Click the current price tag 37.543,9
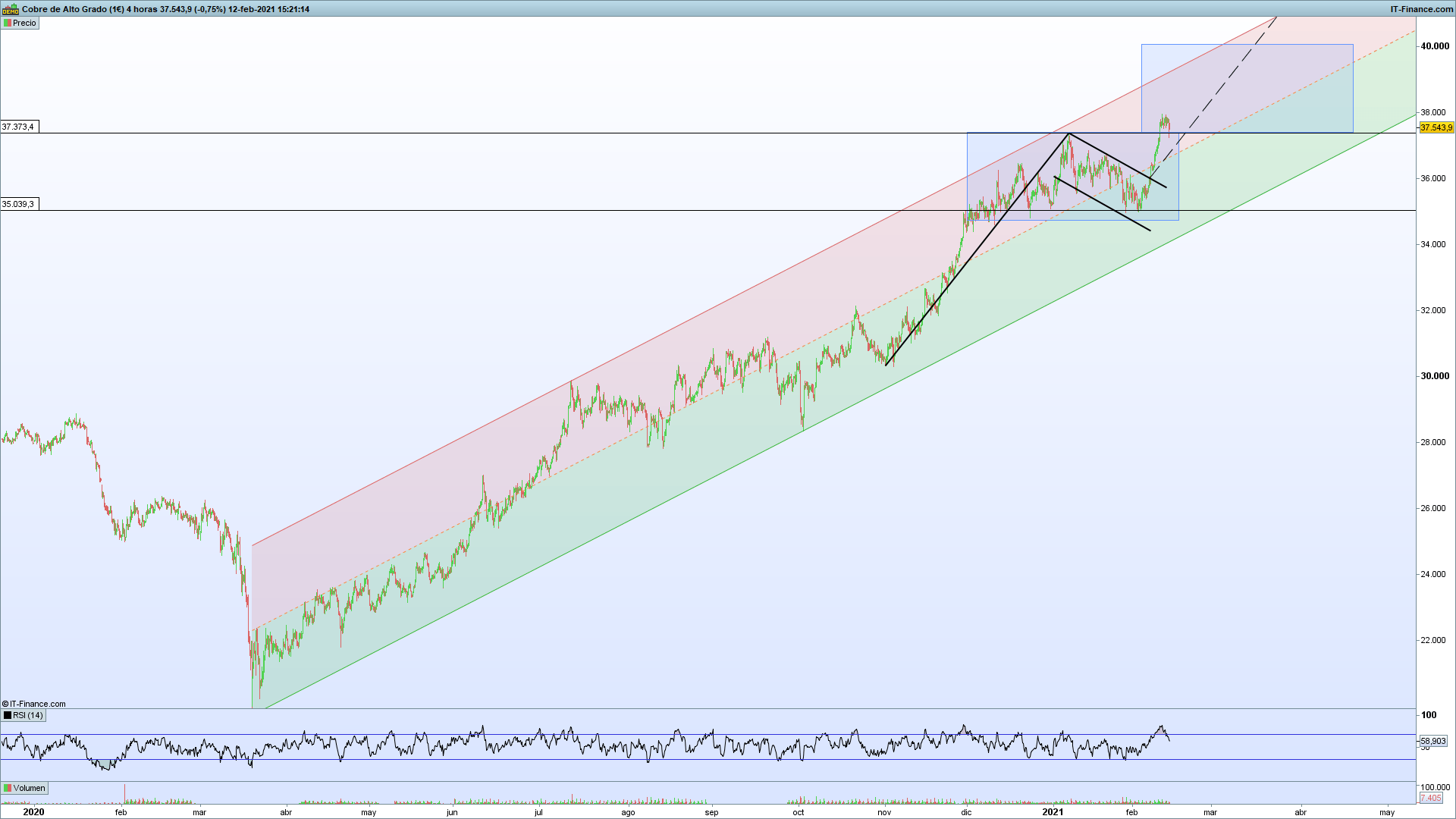This screenshot has height=819, width=1456. coord(1436,127)
